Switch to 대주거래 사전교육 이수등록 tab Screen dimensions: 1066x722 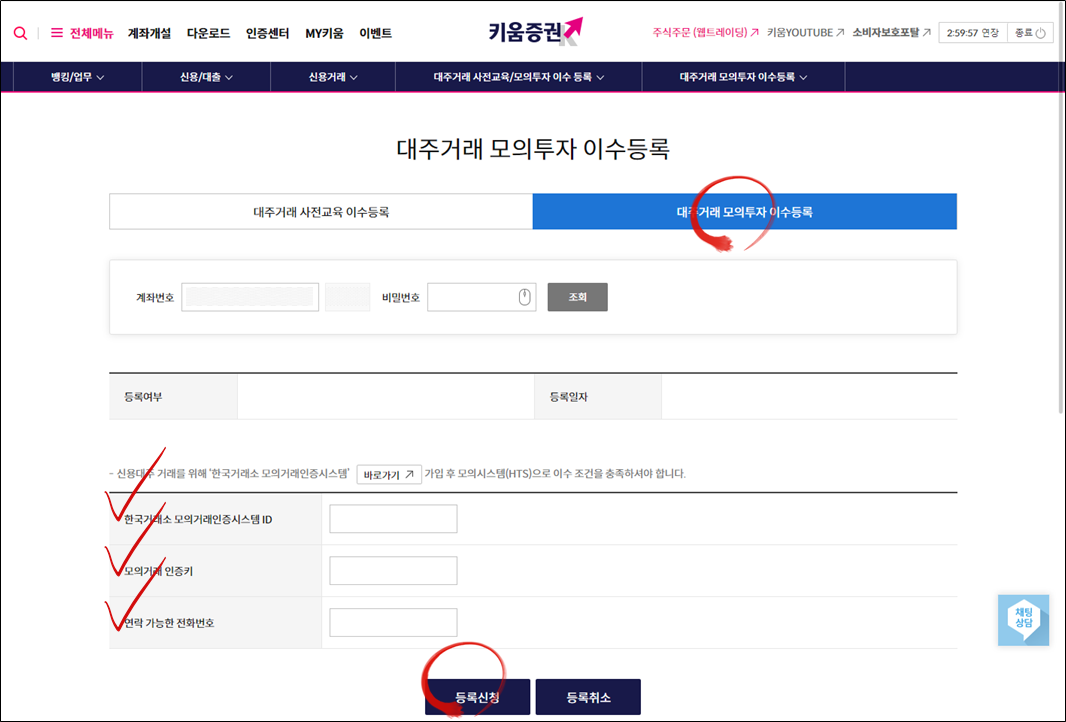pyautogui.click(x=321, y=211)
